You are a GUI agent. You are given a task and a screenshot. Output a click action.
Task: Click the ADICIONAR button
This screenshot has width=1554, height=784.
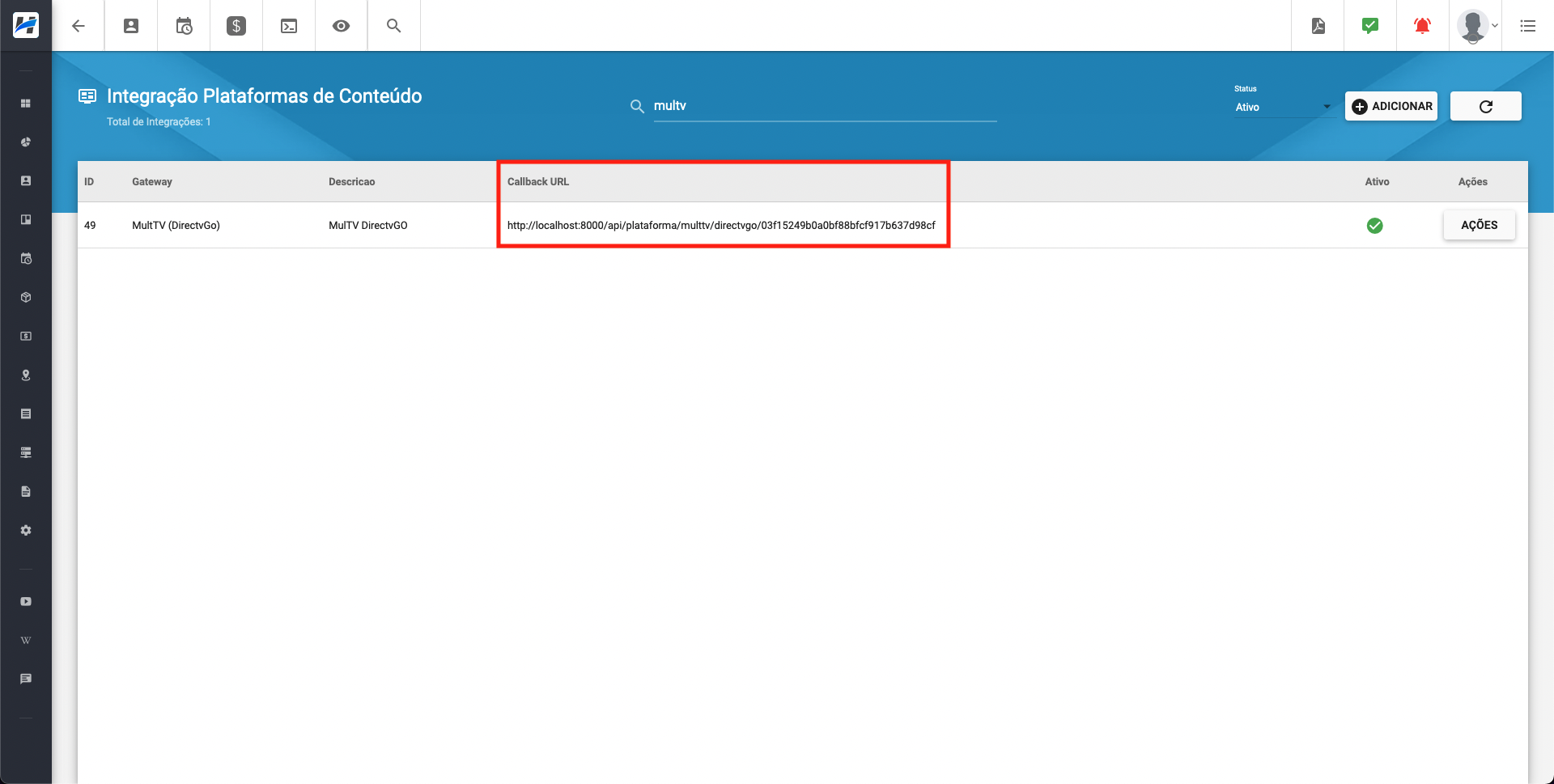[1391, 106]
